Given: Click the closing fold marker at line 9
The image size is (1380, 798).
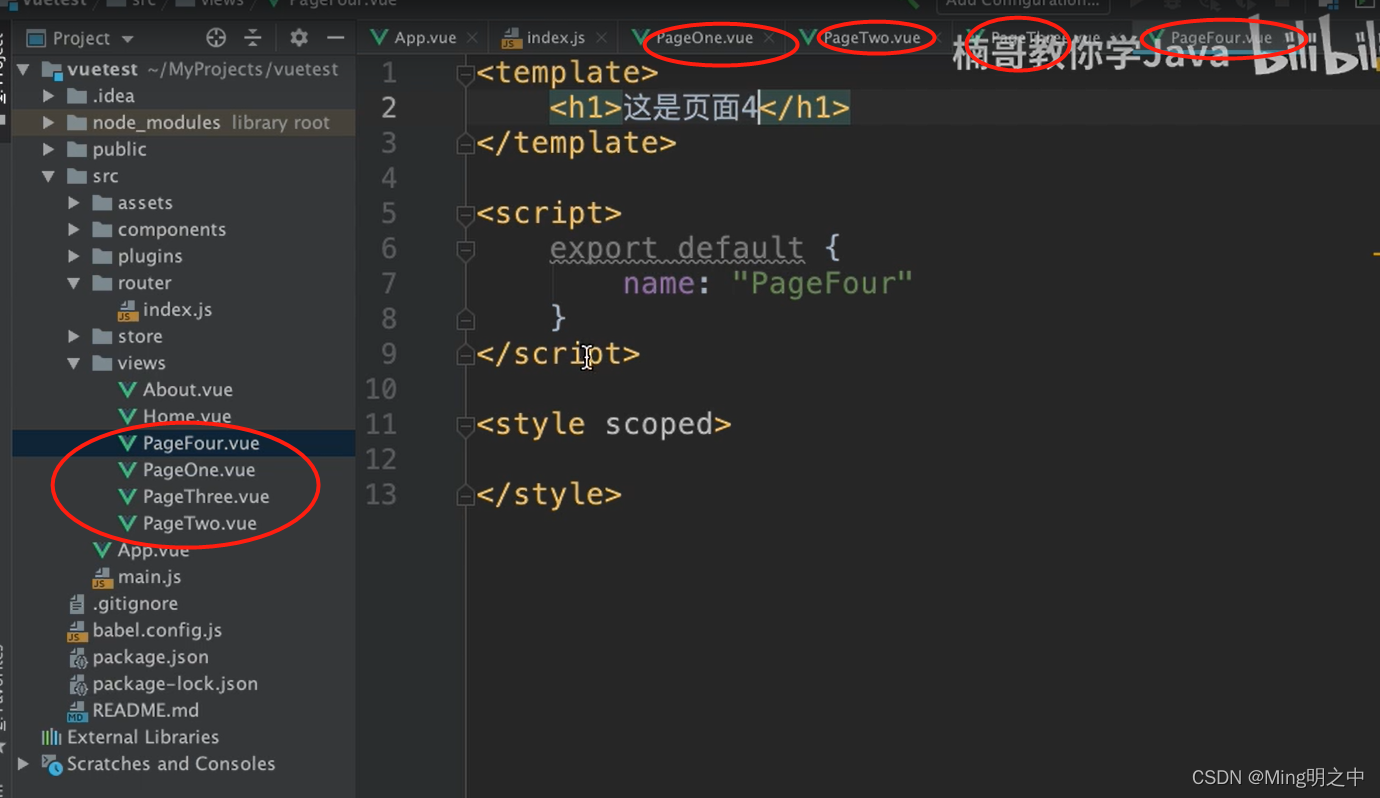Looking at the screenshot, I should click(x=465, y=354).
